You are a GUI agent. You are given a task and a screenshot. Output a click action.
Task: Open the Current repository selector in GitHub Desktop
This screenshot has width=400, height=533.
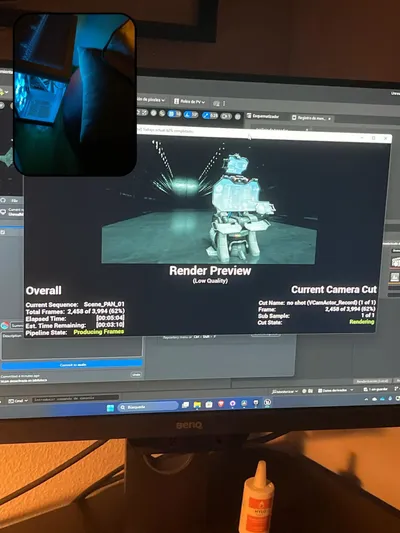(x=12, y=212)
